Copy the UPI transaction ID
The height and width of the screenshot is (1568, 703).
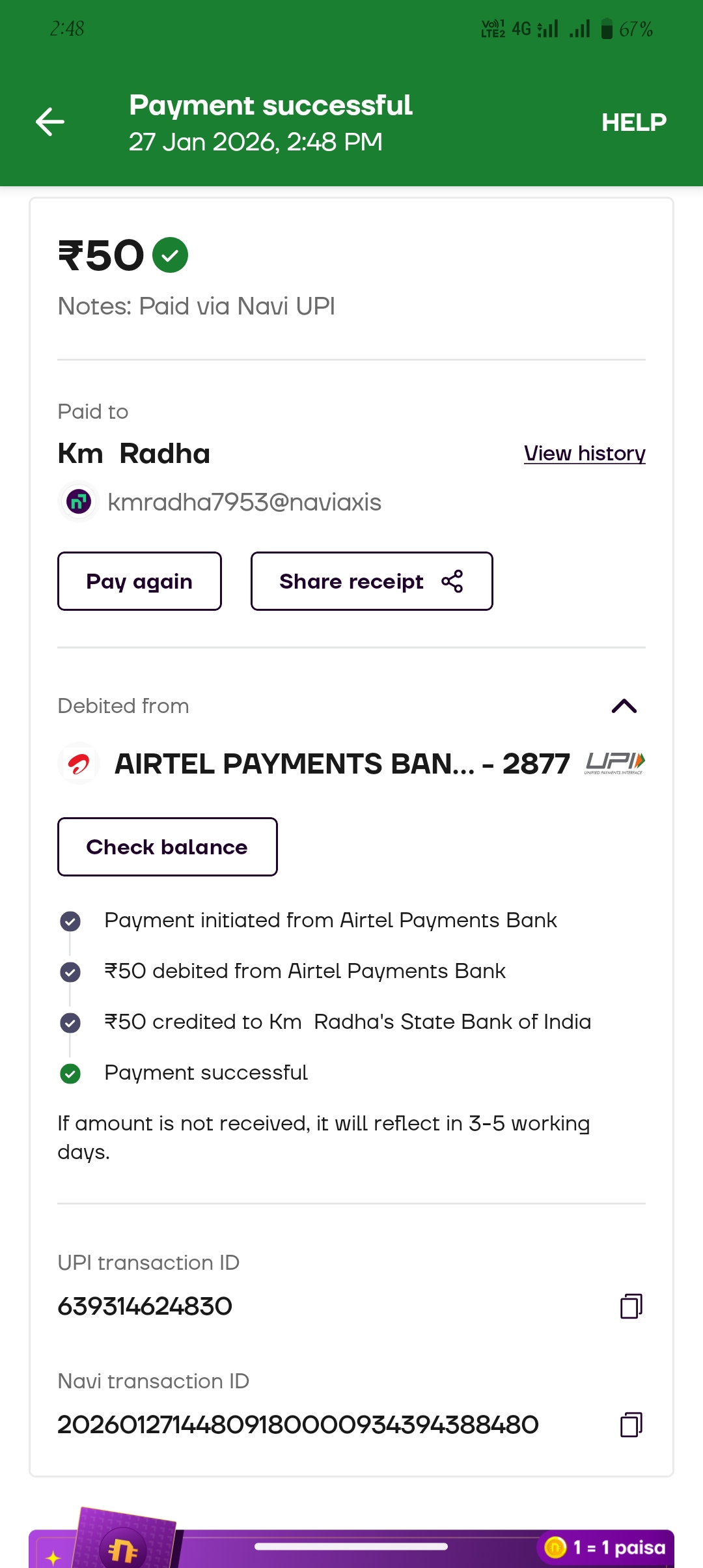click(x=631, y=1306)
